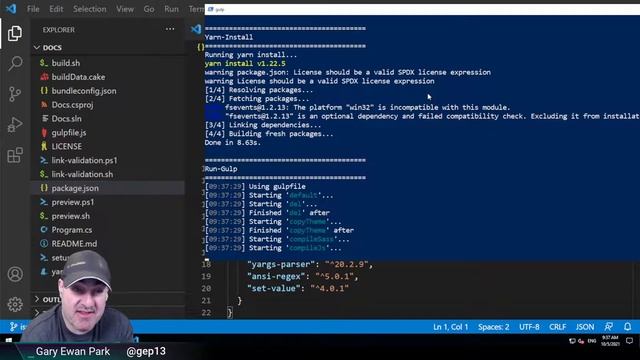
Task: Click the Explorer panel title
Action: coord(58,30)
